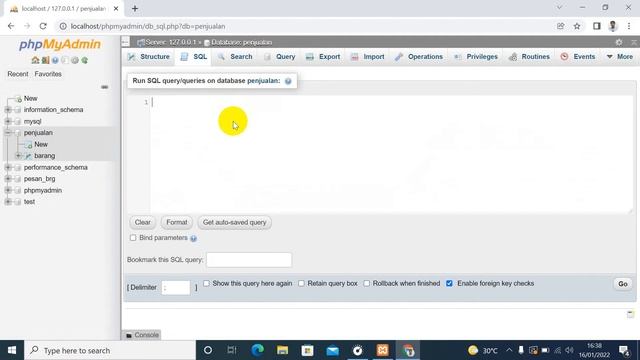Screen dimensions: 640x360
Task: Click the help icon next to query title
Action: point(288,81)
